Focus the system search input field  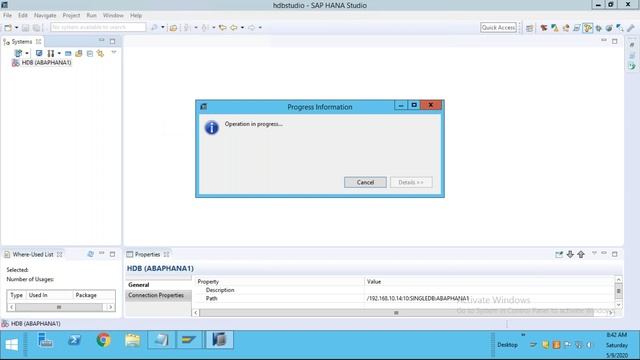click(x=98, y=27)
